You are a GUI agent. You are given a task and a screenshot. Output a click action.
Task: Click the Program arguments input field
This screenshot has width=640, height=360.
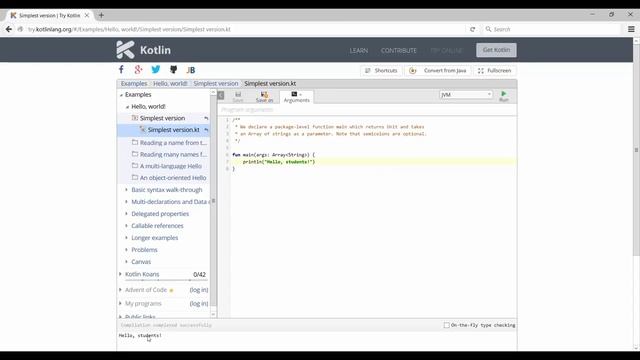click(367, 110)
